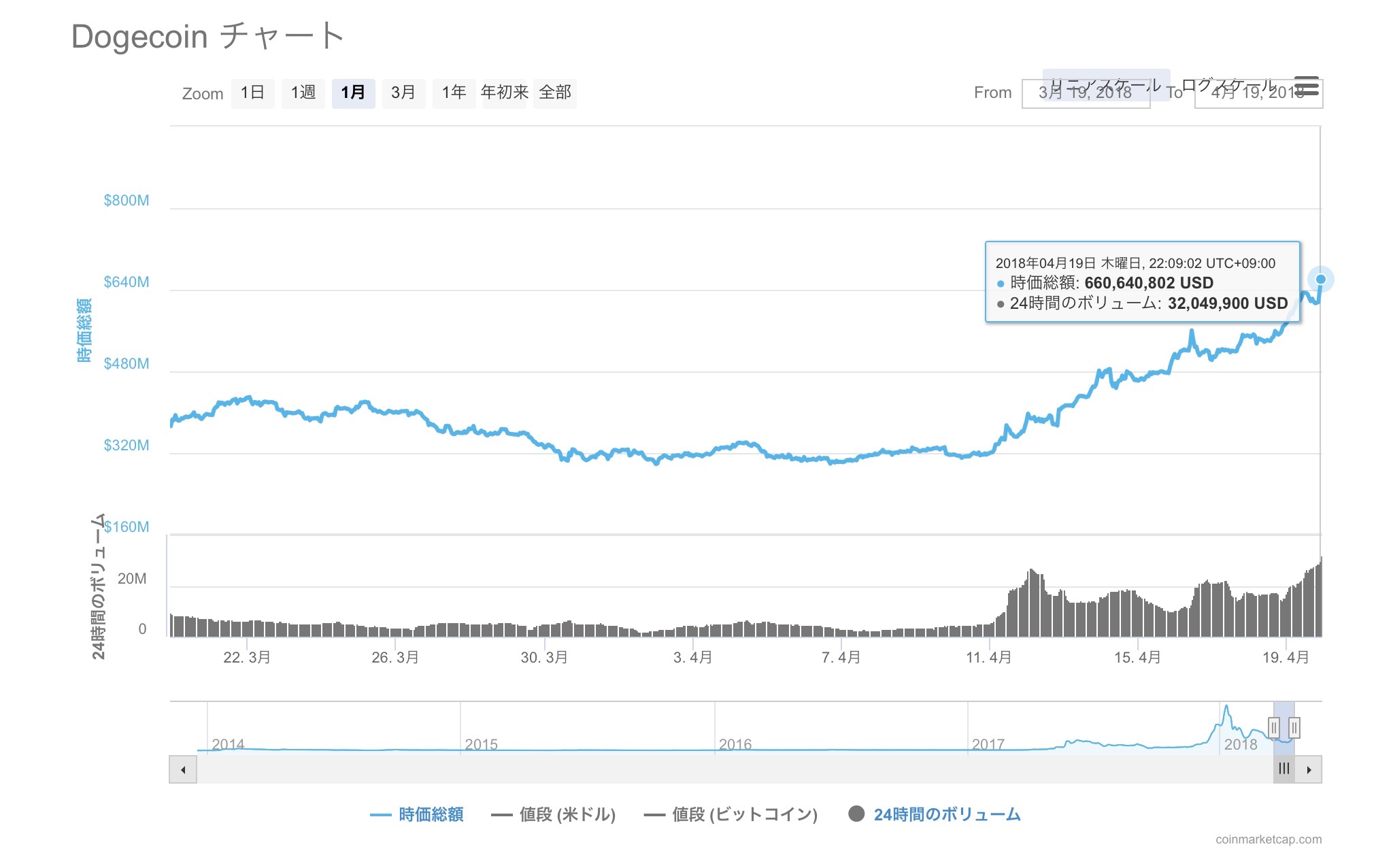Screen dimensions: 1393x868
Task: Click the 22. 3月 x-axis label
Action: click(x=247, y=657)
